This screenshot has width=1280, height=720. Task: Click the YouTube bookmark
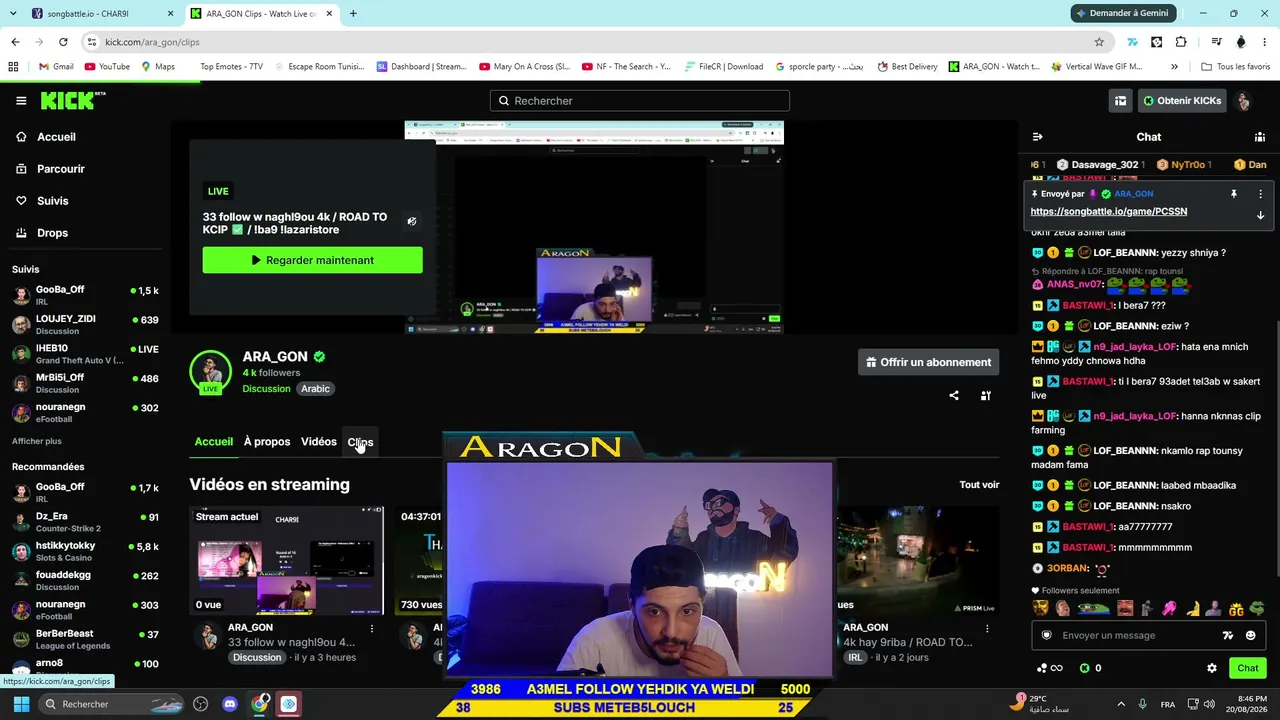pyautogui.click(x=107, y=67)
